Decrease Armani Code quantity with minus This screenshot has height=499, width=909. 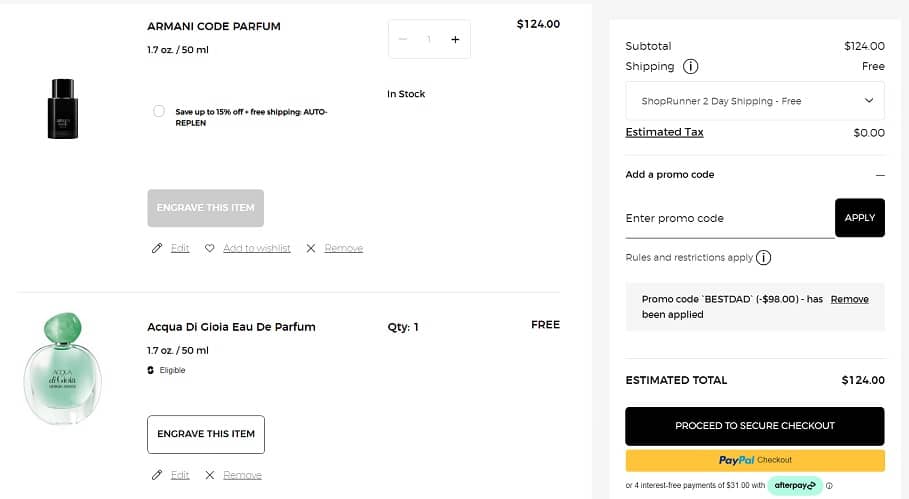403,39
